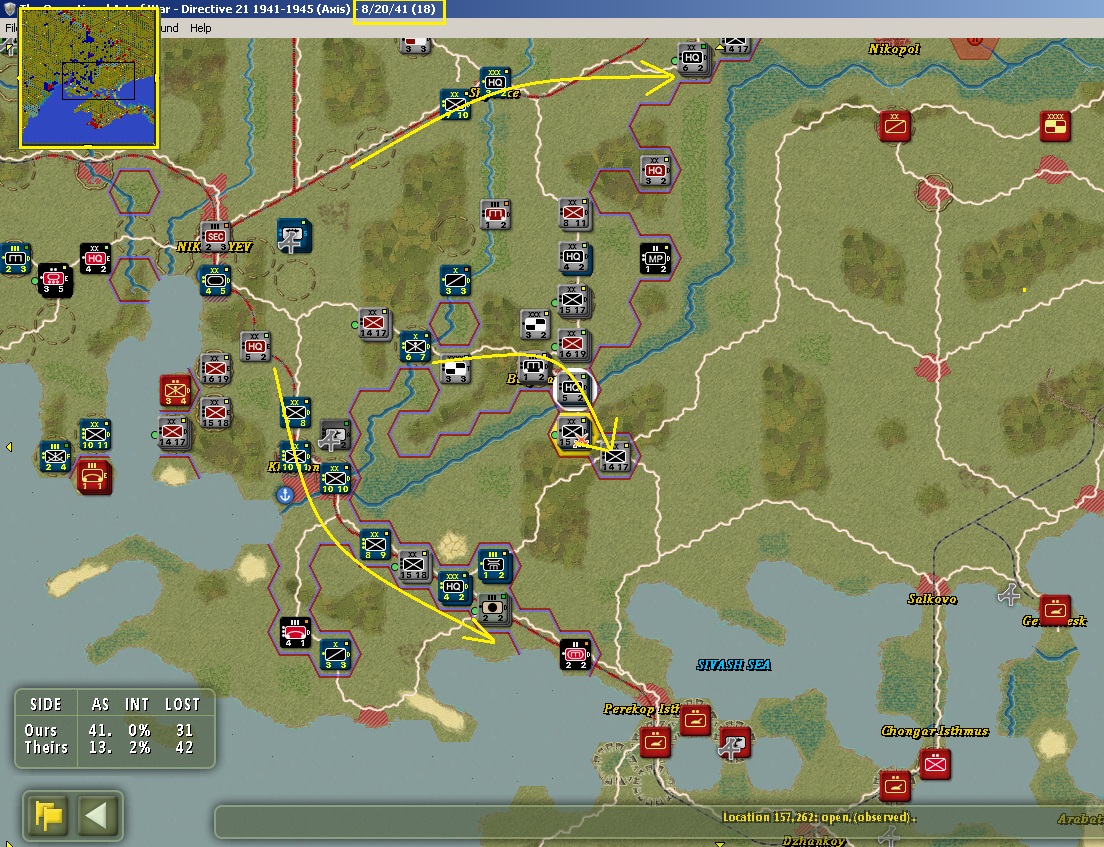Viewport: 1104px width, 847px height.
Task: Select the red Soviet air unit south of Perekop
Action: point(734,742)
